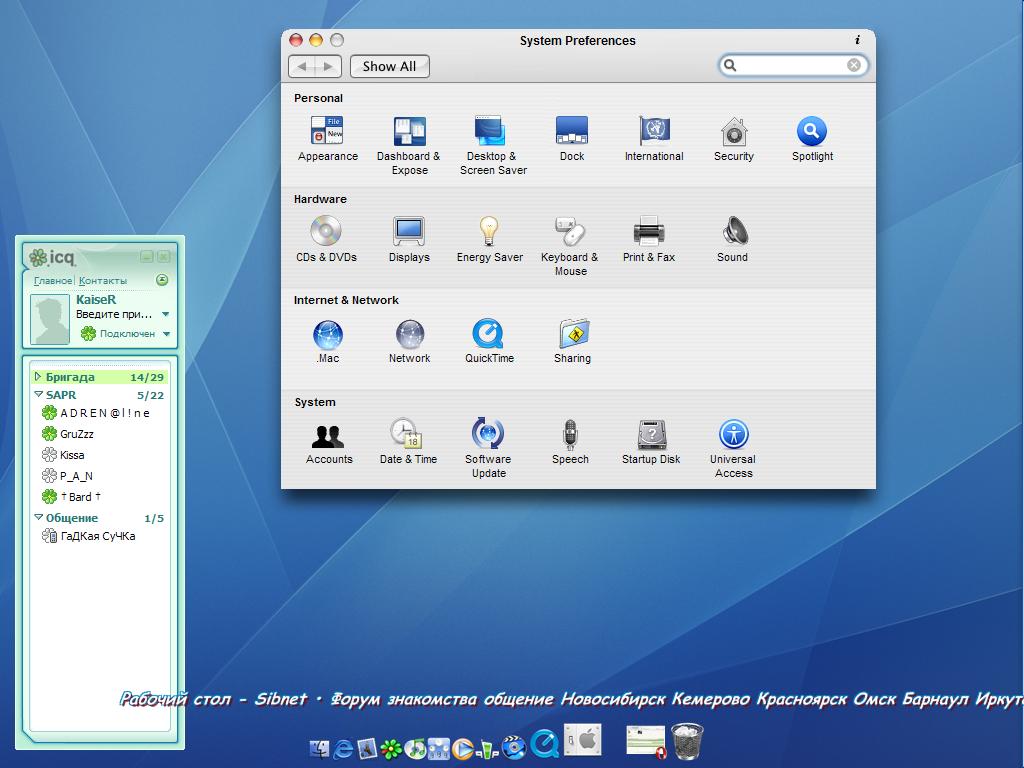The width and height of the screenshot is (1024, 768).
Task: Open the Appearance preferences pane
Action: 328,139
